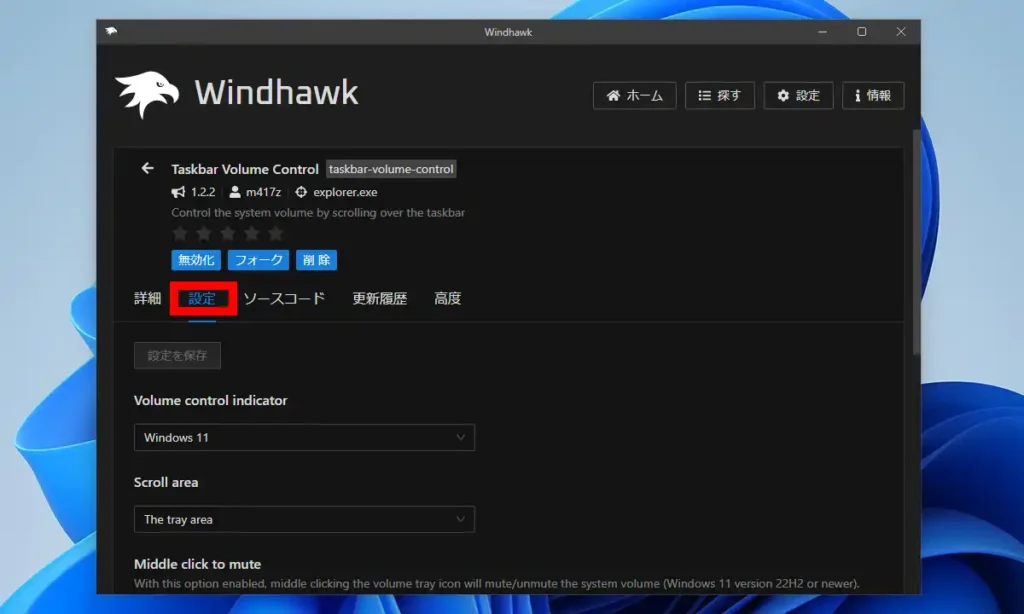Rate the mod with the fifth star
Viewport: 1024px width, 614px height.
(276, 233)
